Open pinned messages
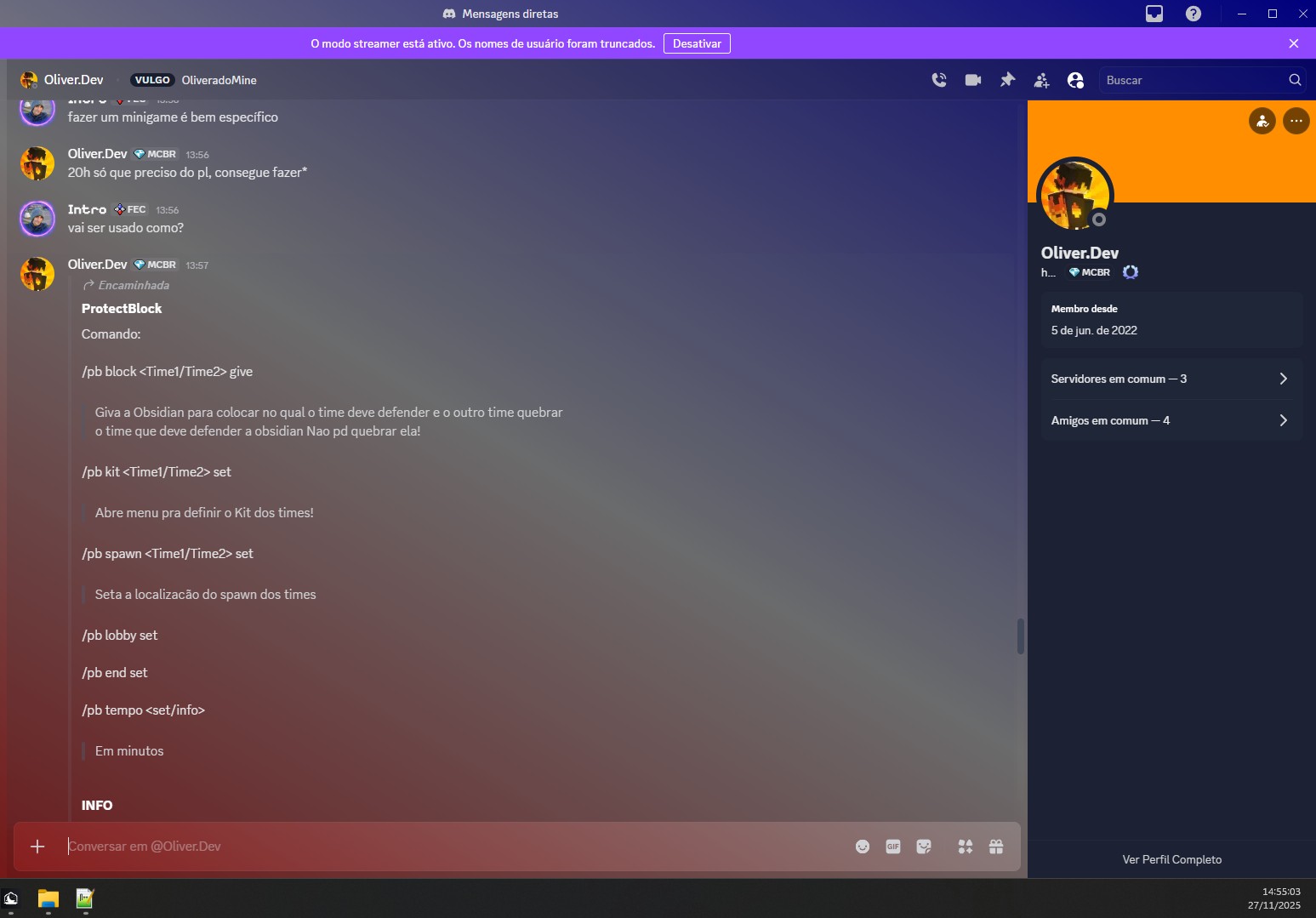 pos(1007,80)
